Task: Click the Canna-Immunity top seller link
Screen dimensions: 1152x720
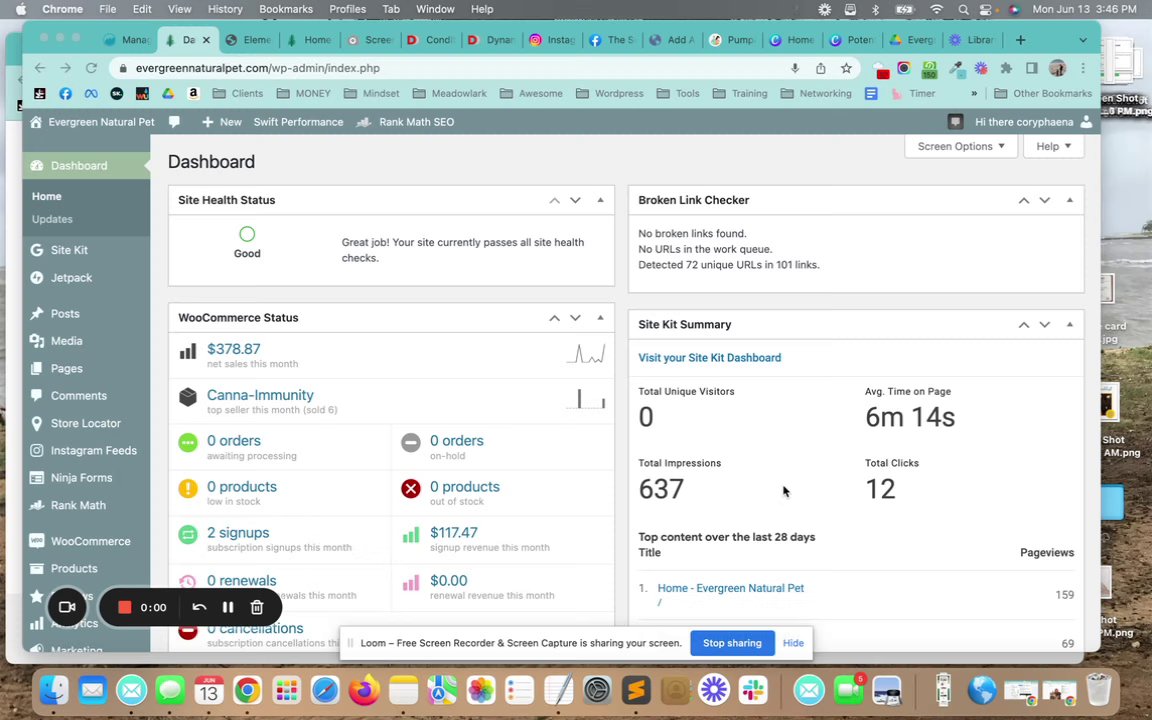Action: pos(260,395)
